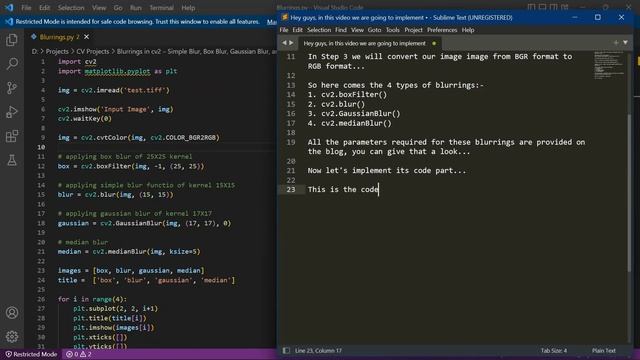Open the Edit menu in Sublime Text
This screenshot has height=360, width=640.
point(298,30)
